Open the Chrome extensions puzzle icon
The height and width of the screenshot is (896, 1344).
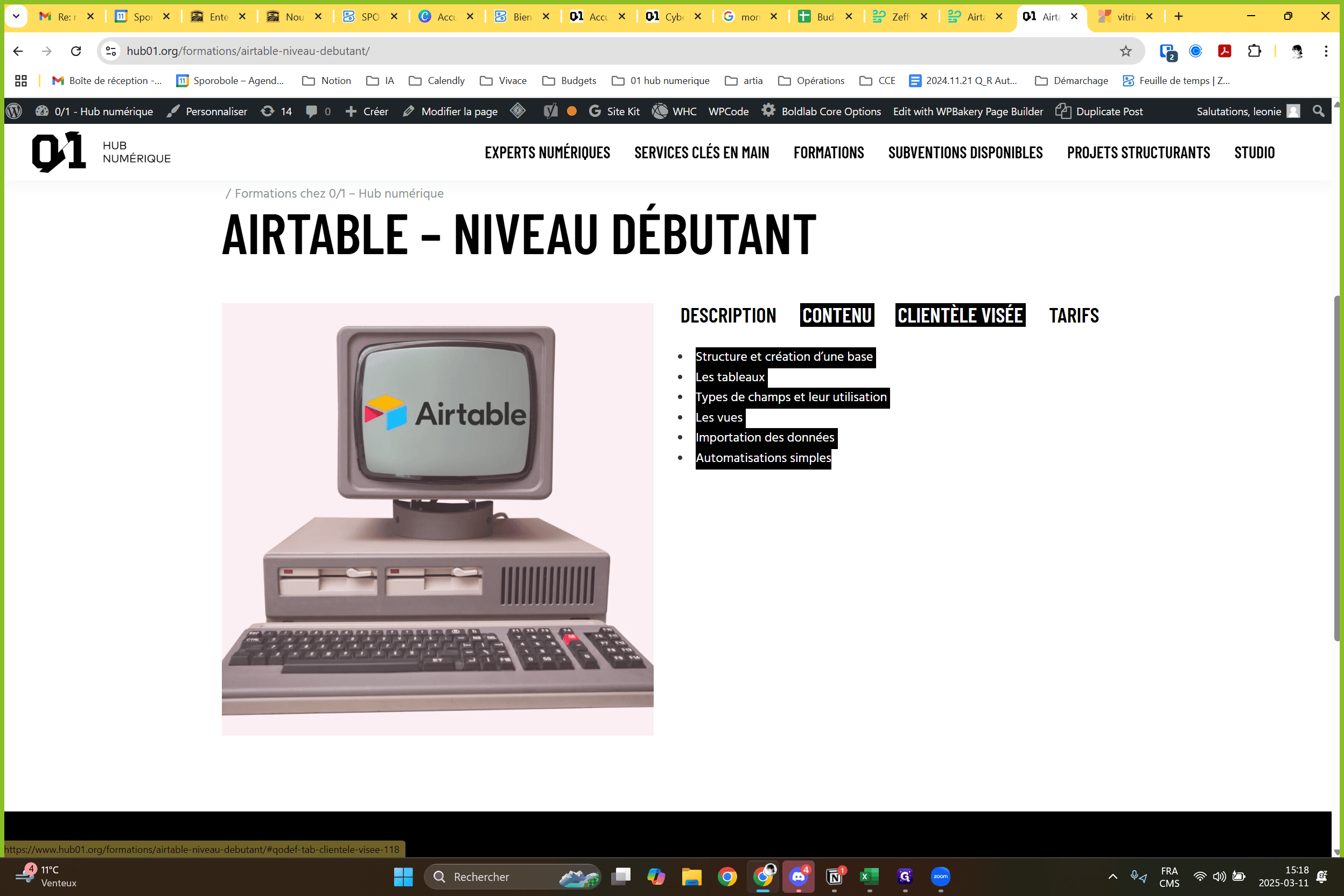pos(1254,52)
